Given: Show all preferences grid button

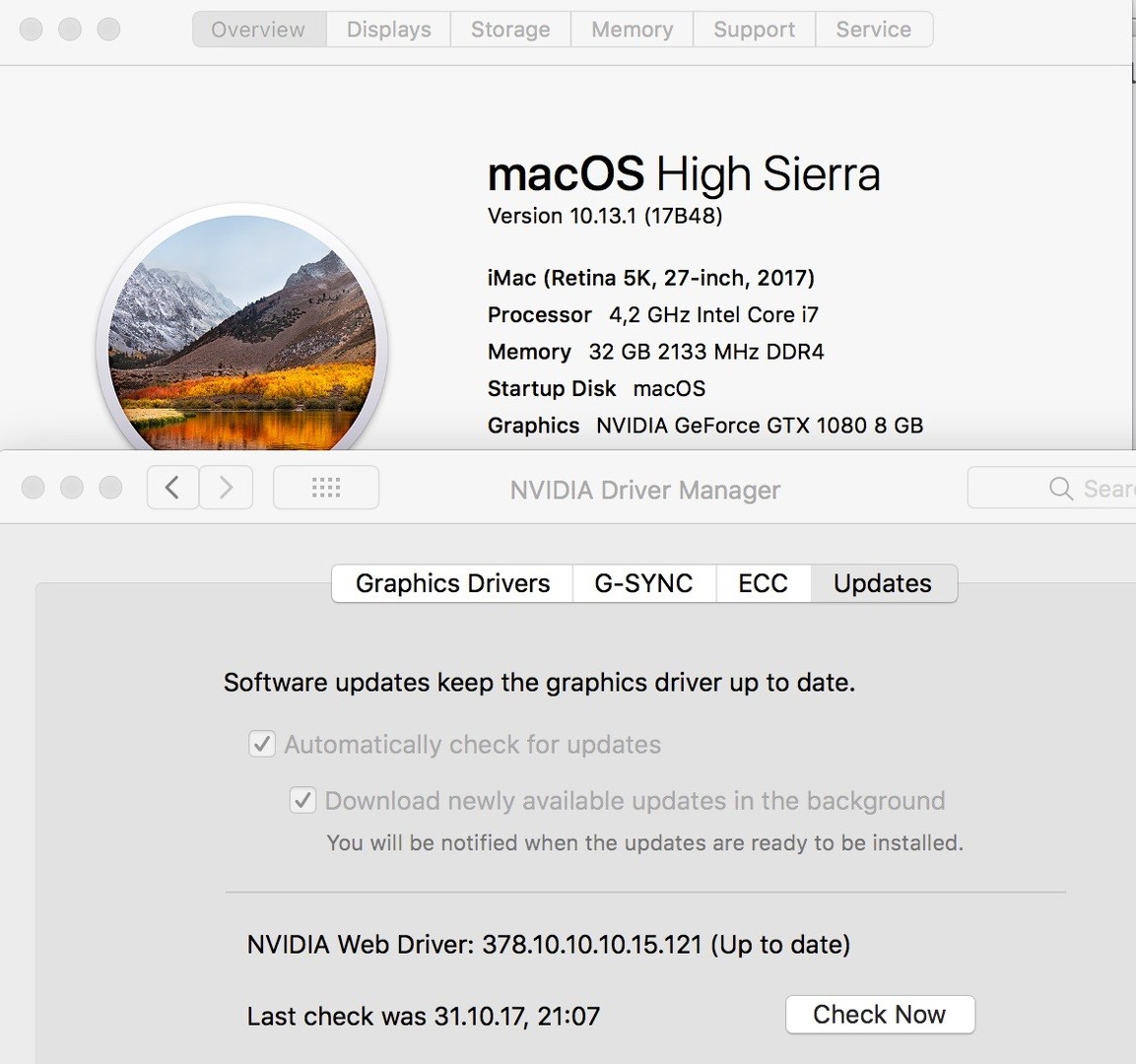Looking at the screenshot, I should coord(326,488).
